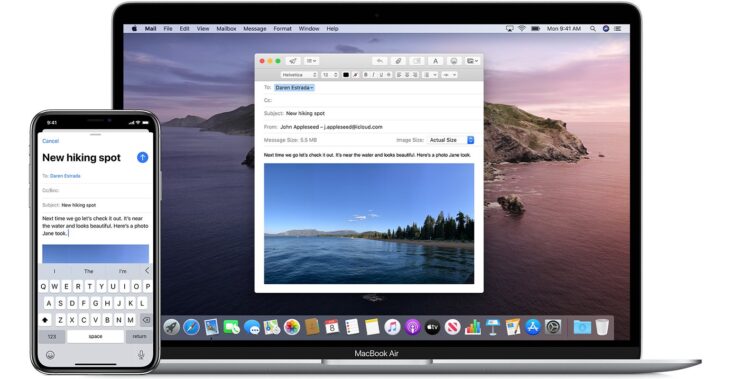Screen dimensions: 740x379
Task: Tap the blue send arrow on the iPhone
Action: pyautogui.click(x=143, y=158)
